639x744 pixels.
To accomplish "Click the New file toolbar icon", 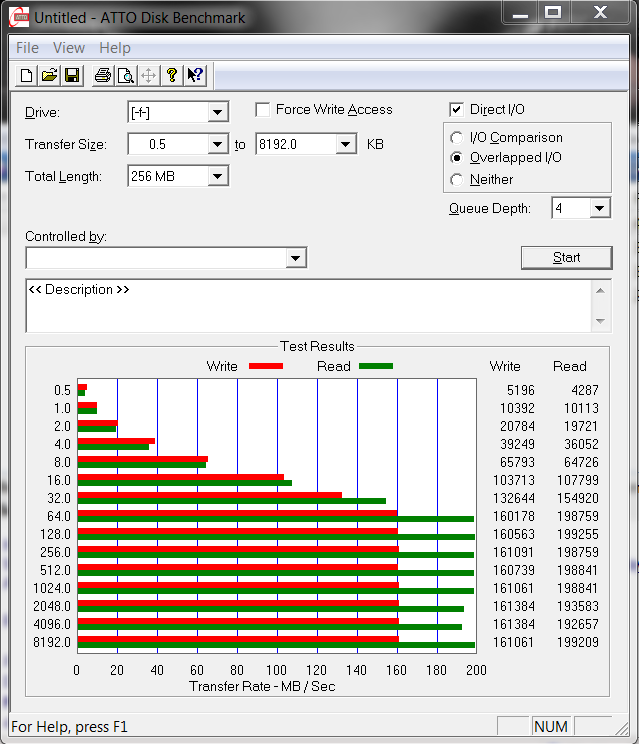I will [x=27, y=75].
